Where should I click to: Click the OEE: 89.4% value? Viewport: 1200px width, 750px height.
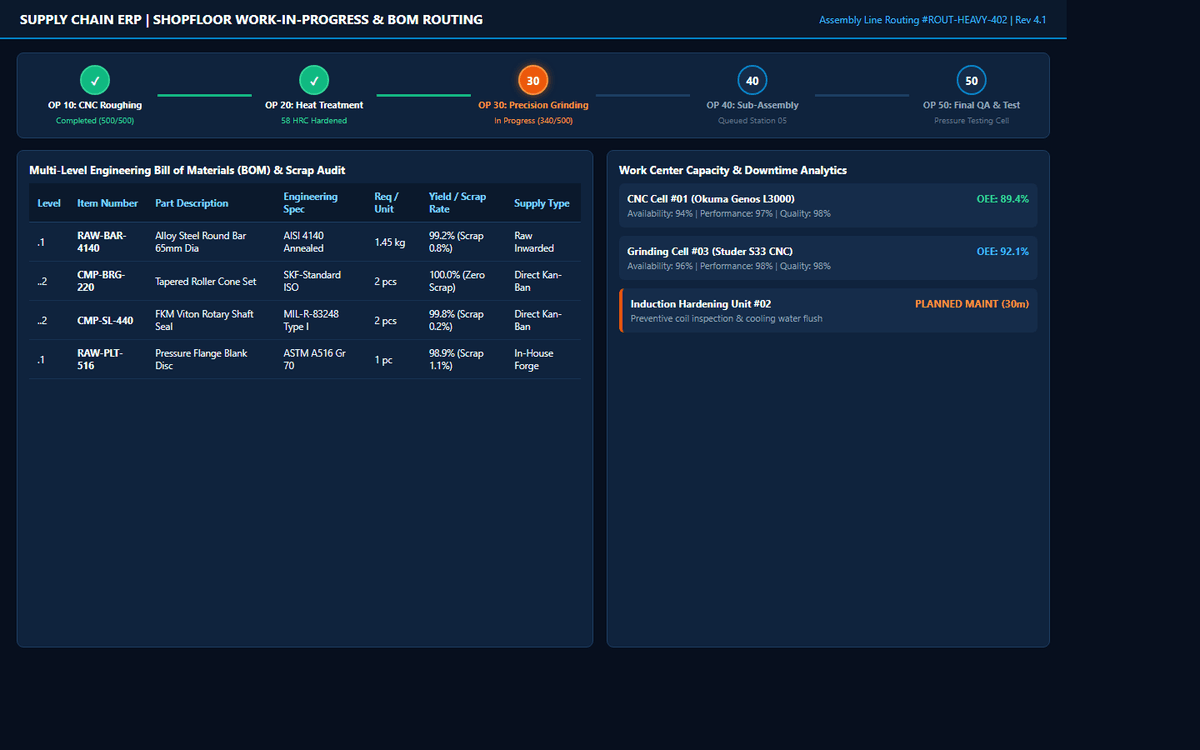point(1003,199)
